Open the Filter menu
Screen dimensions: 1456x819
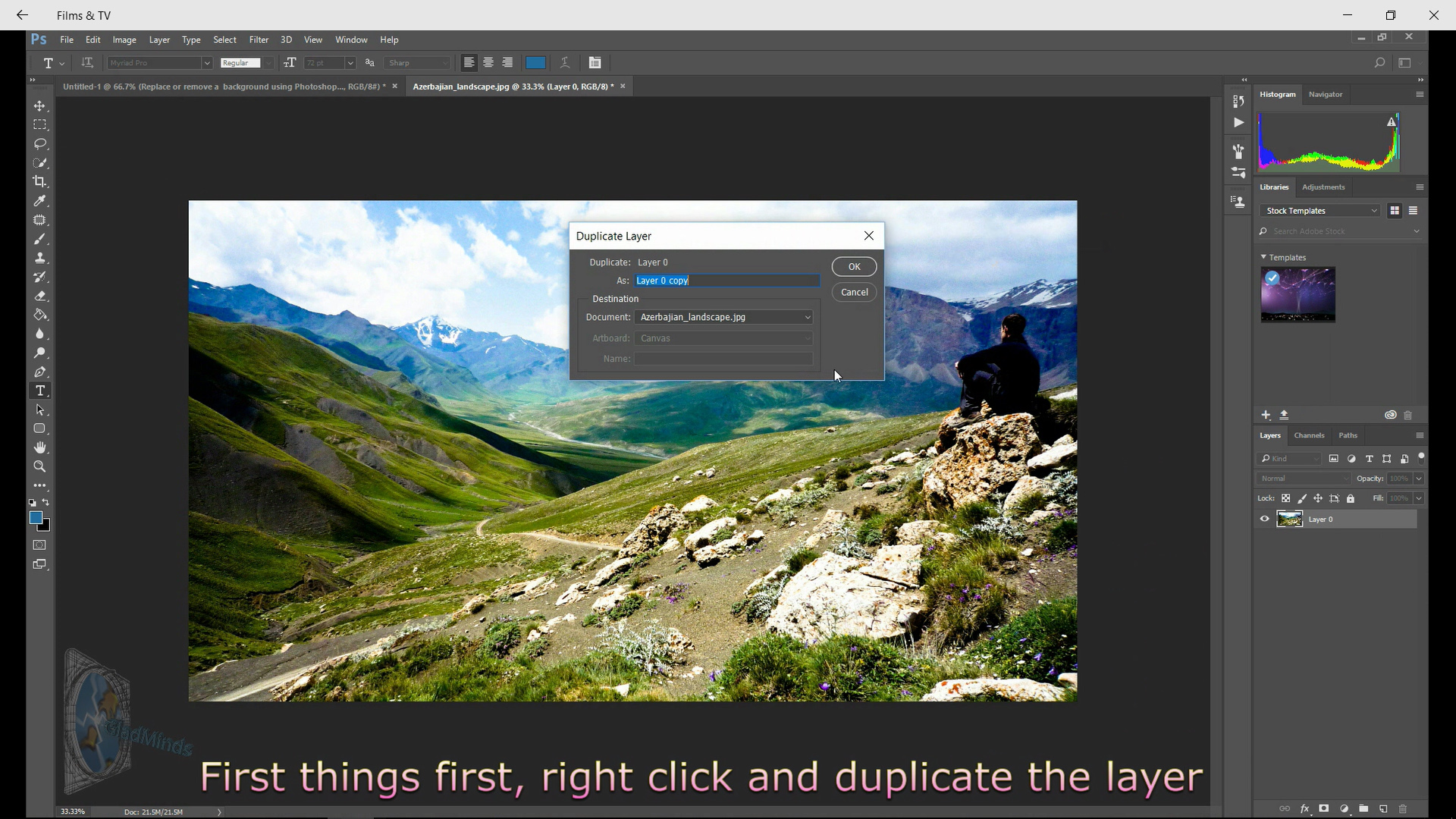pyautogui.click(x=259, y=39)
